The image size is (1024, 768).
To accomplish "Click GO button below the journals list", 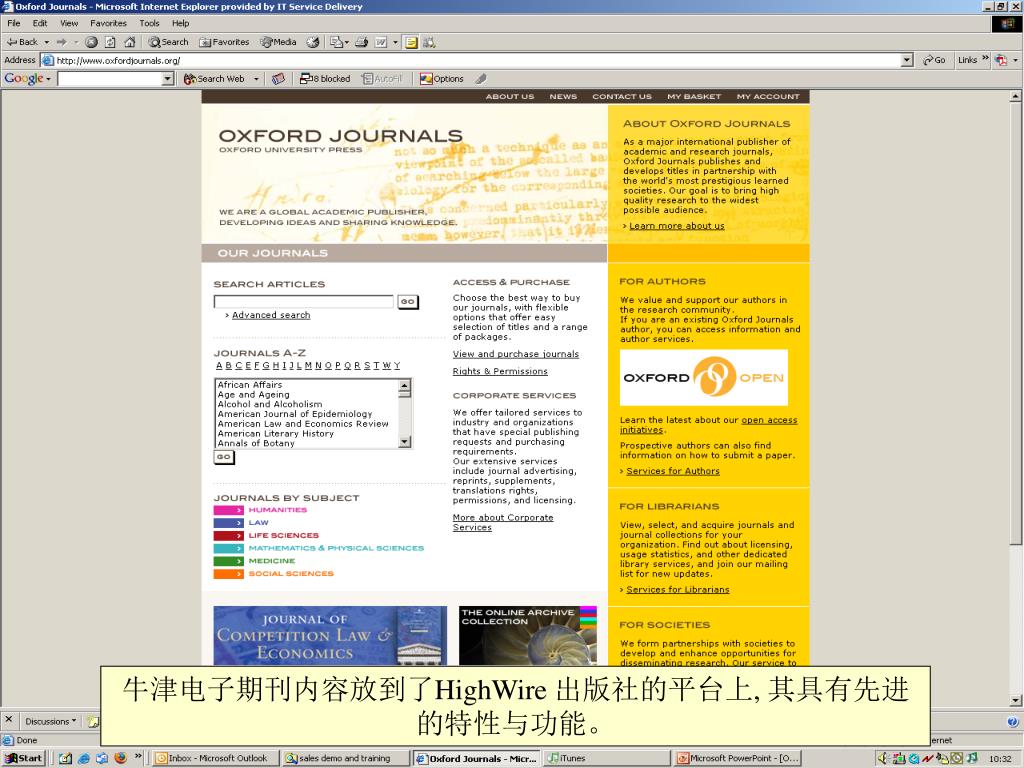I will pos(224,457).
